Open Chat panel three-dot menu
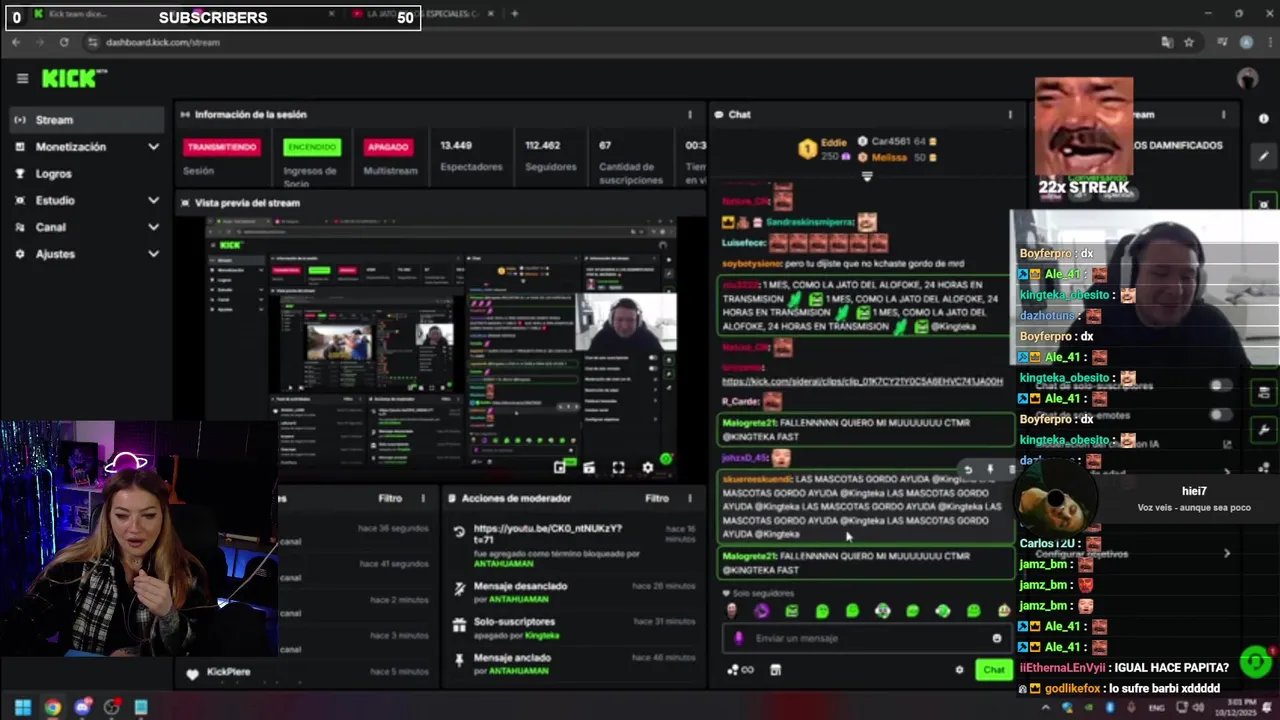The height and width of the screenshot is (720, 1280). pos(1010,115)
